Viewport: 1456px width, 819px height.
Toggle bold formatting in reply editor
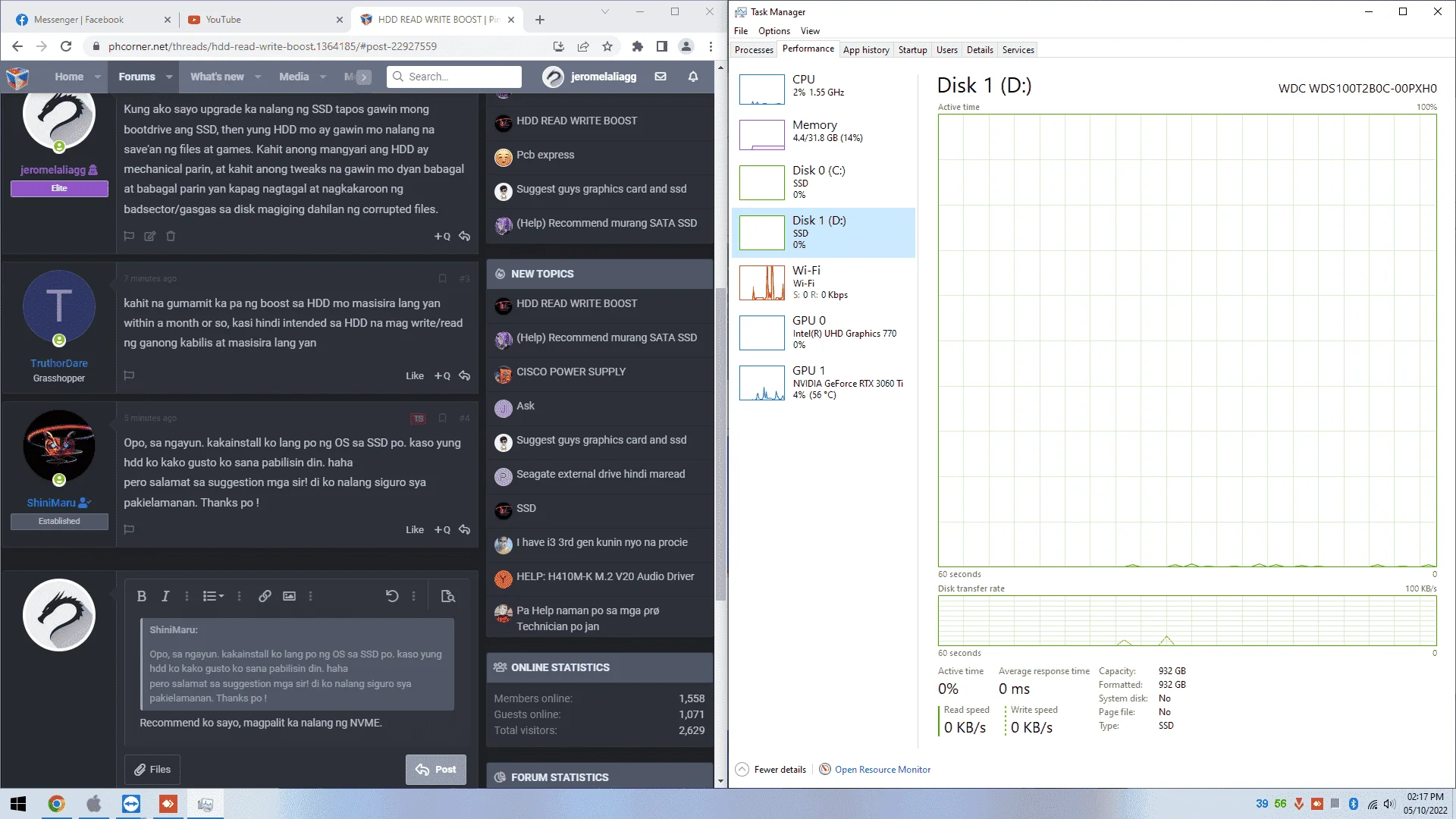[x=141, y=596]
